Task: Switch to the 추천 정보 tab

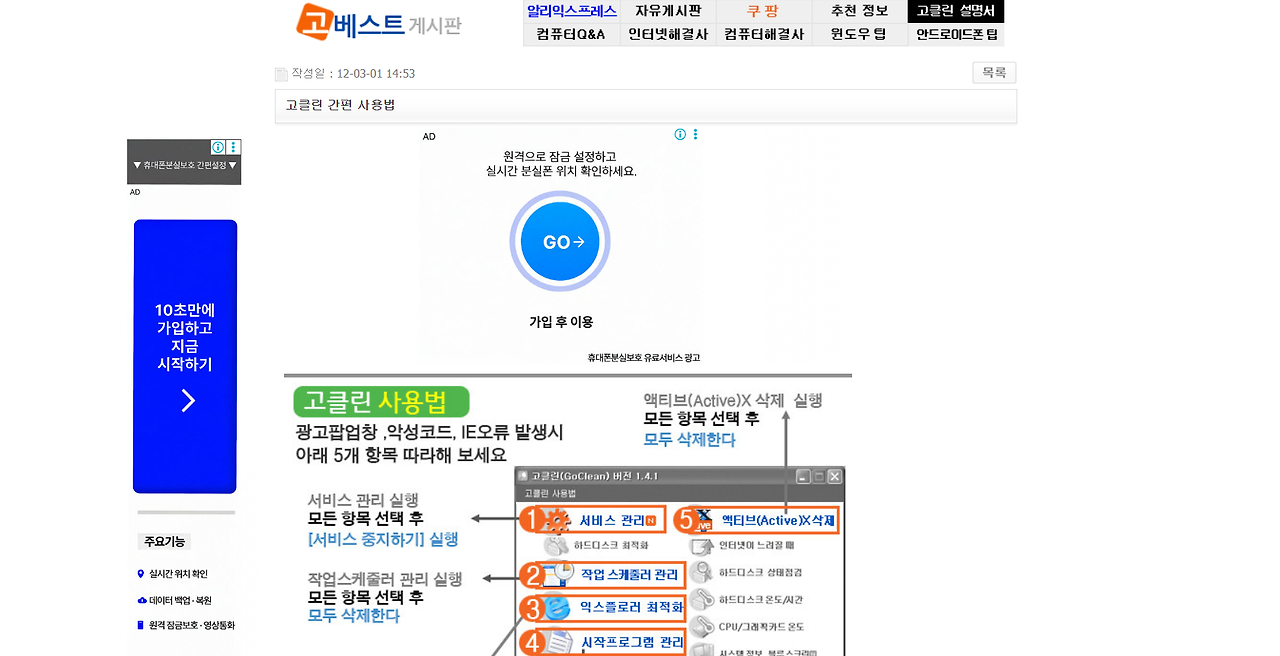Action: pyautogui.click(x=859, y=11)
